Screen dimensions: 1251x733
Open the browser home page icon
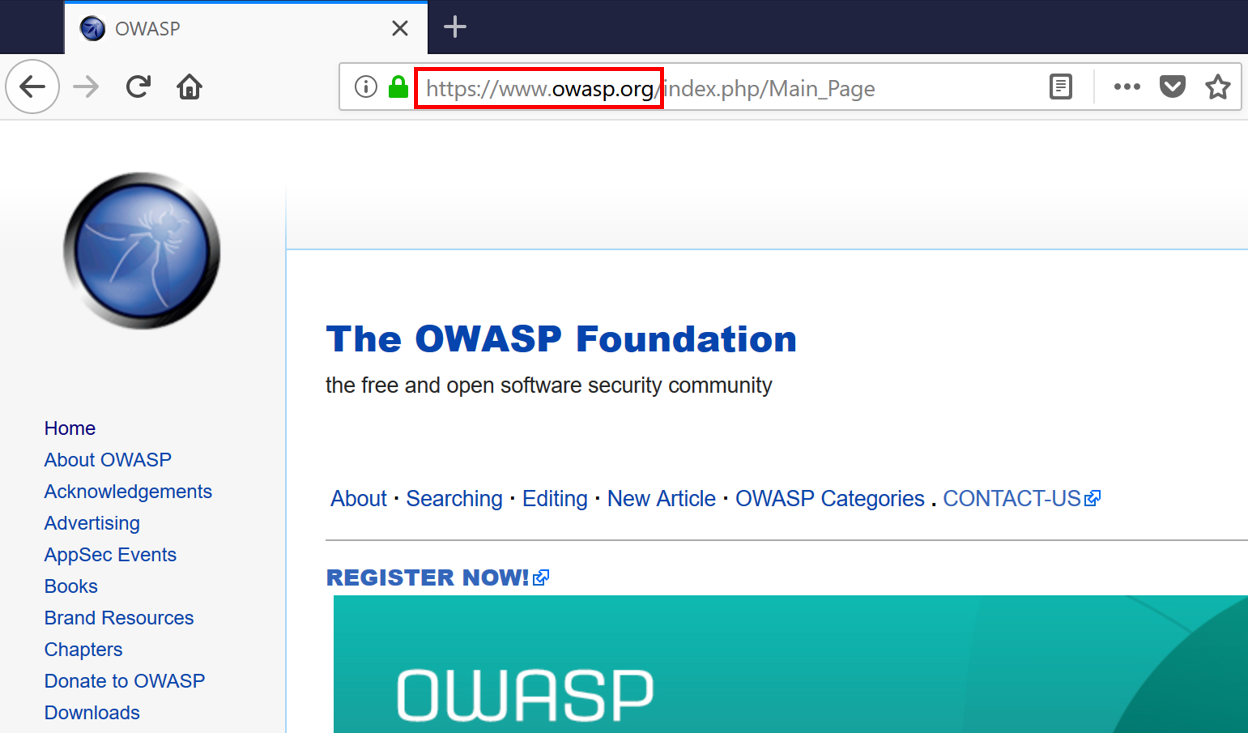pos(189,87)
